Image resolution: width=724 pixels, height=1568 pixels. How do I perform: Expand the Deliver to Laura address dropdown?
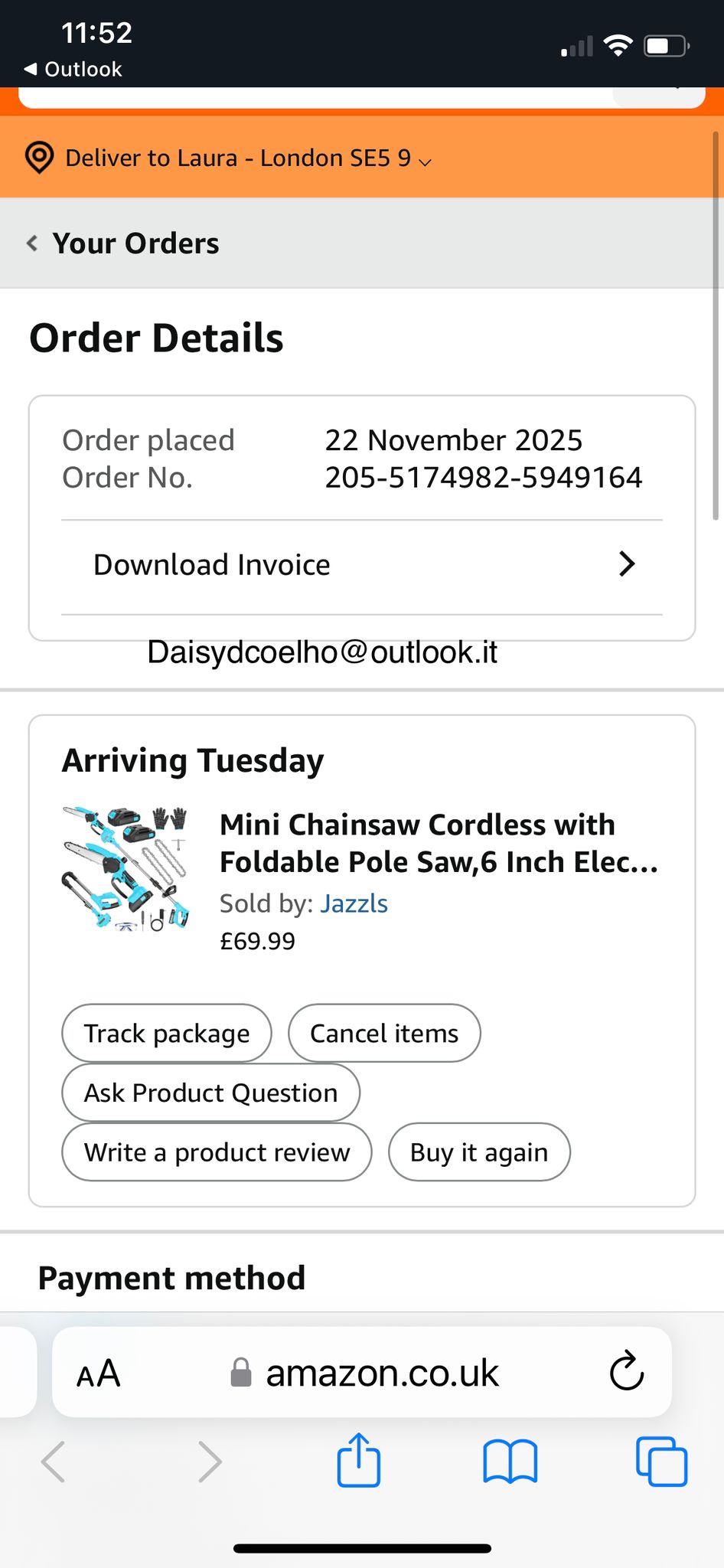click(x=426, y=161)
